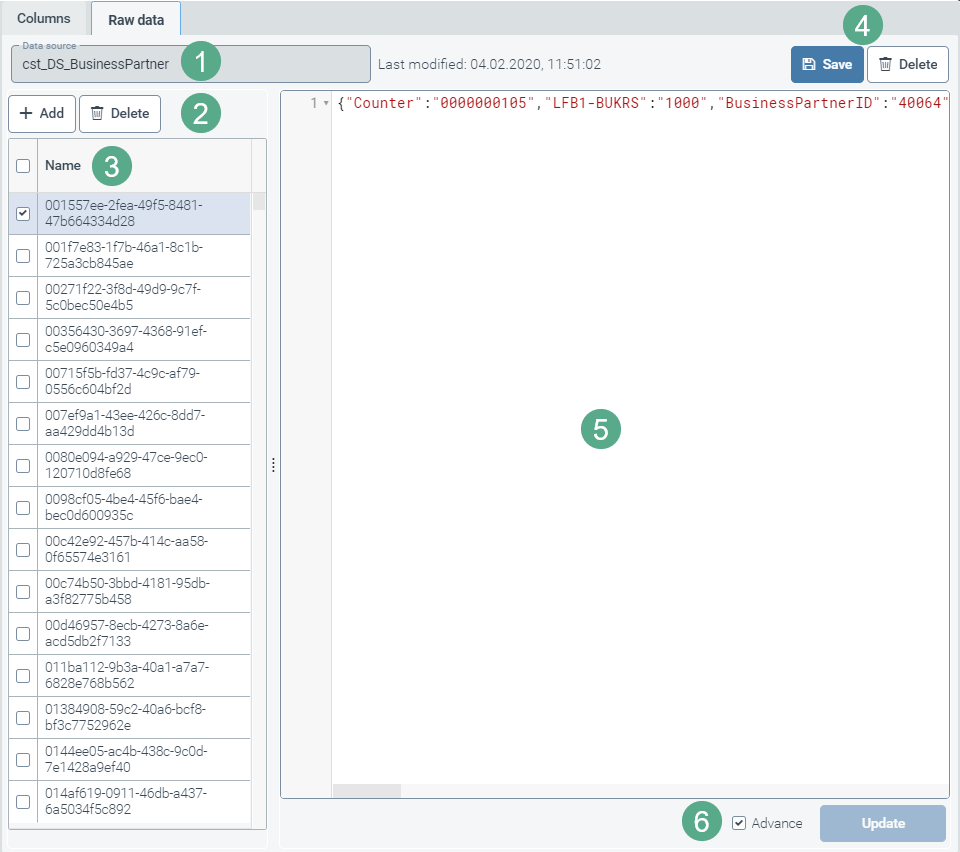Toggle the select-all checkbox in Name header
Screen dimensions: 960x852
click(x=23, y=166)
